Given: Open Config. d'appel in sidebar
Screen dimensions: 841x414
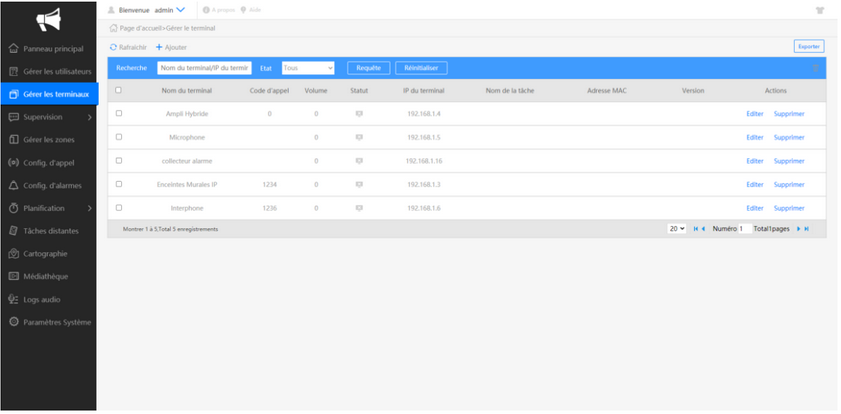Looking at the screenshot, I should [x=49, y=162].
